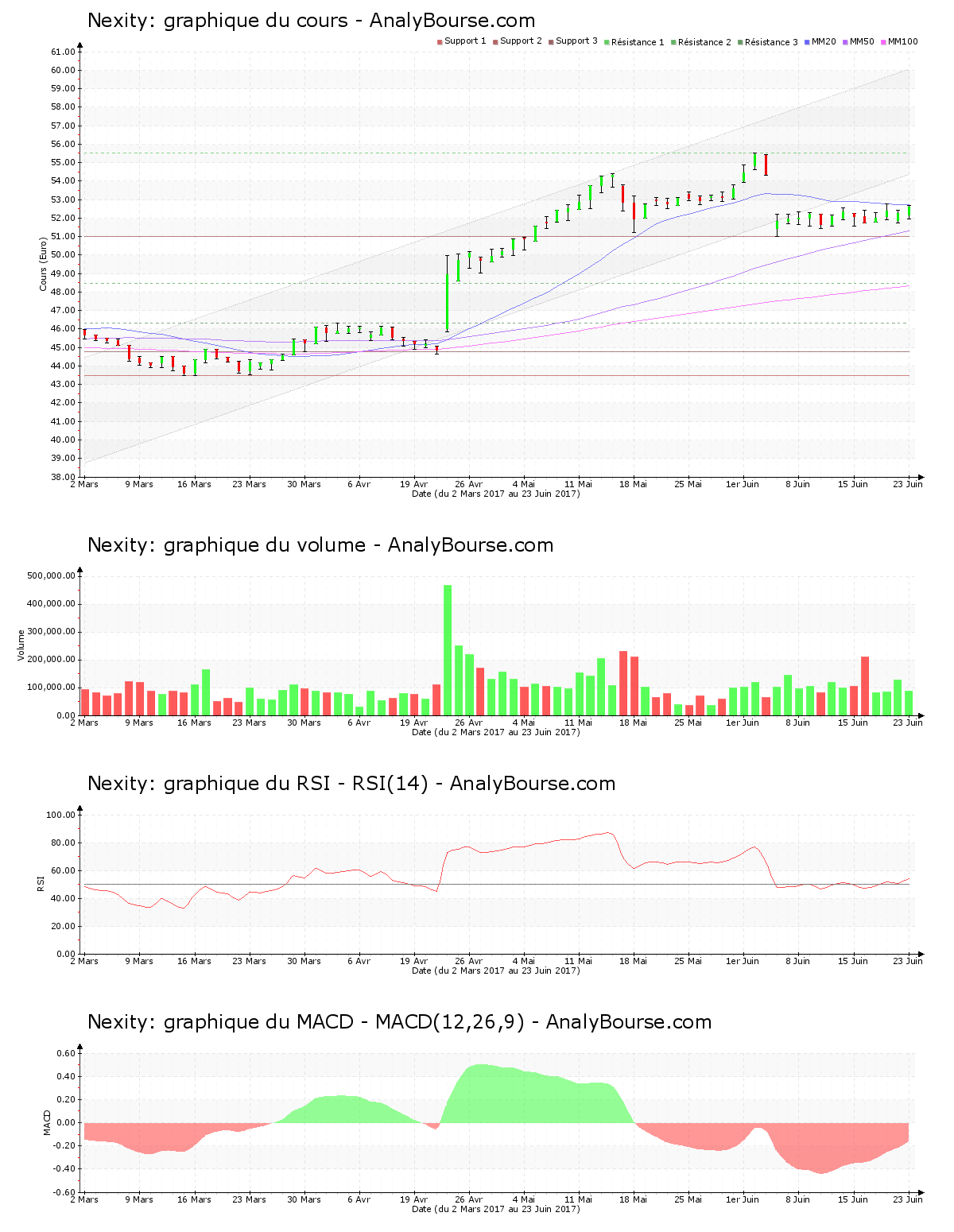The width and height of the screenshot is (954, 1232).
Task: Click the Résistance 3 legend entry
Action: 767,42
